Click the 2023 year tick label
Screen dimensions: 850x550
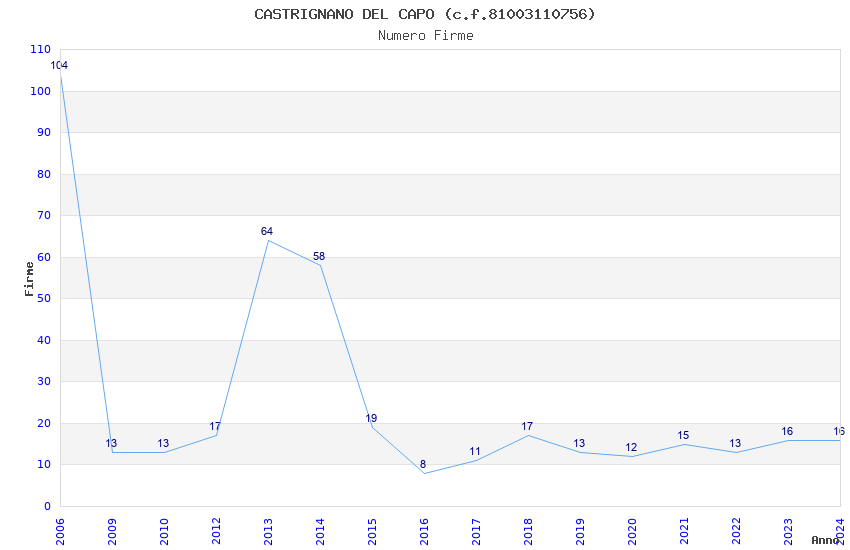(x=788, y=532)
